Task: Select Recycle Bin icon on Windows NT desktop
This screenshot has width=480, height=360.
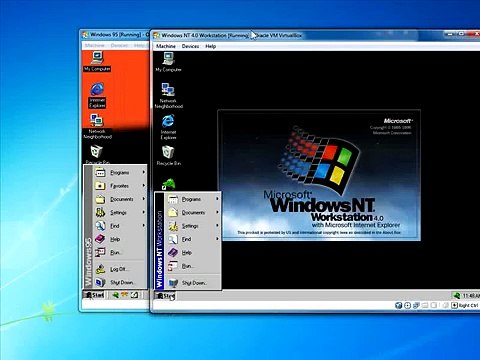Action: point(168,156)
